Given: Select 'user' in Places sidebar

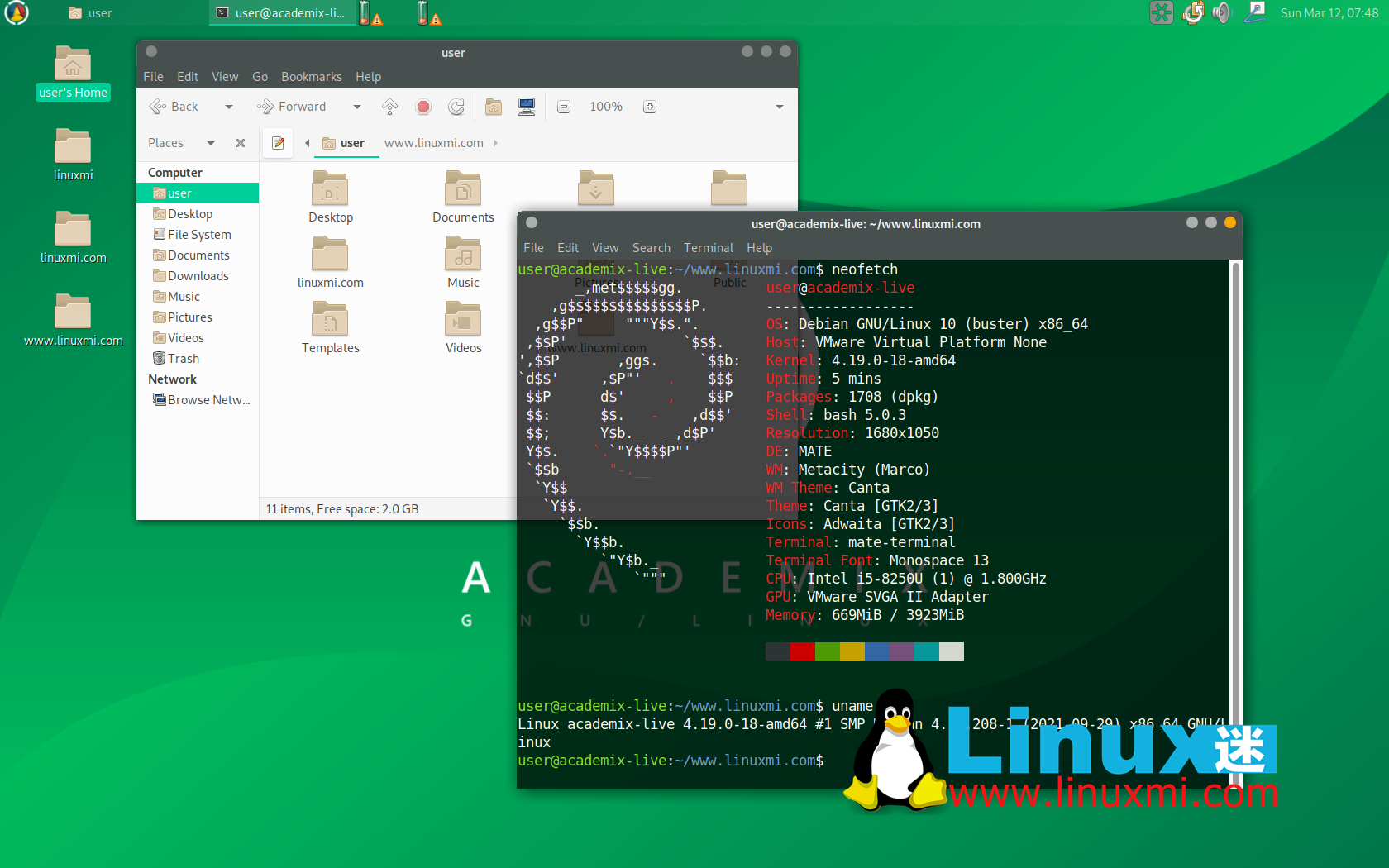Looking at the screenshot, I should tap(198, 193).
